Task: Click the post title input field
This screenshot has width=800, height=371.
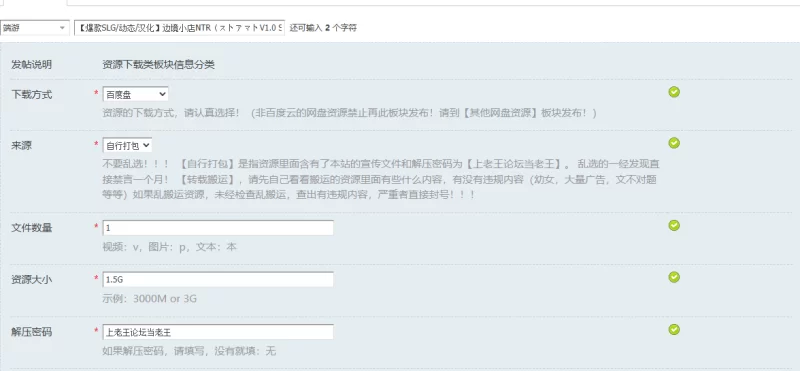Action: (179, 28)
